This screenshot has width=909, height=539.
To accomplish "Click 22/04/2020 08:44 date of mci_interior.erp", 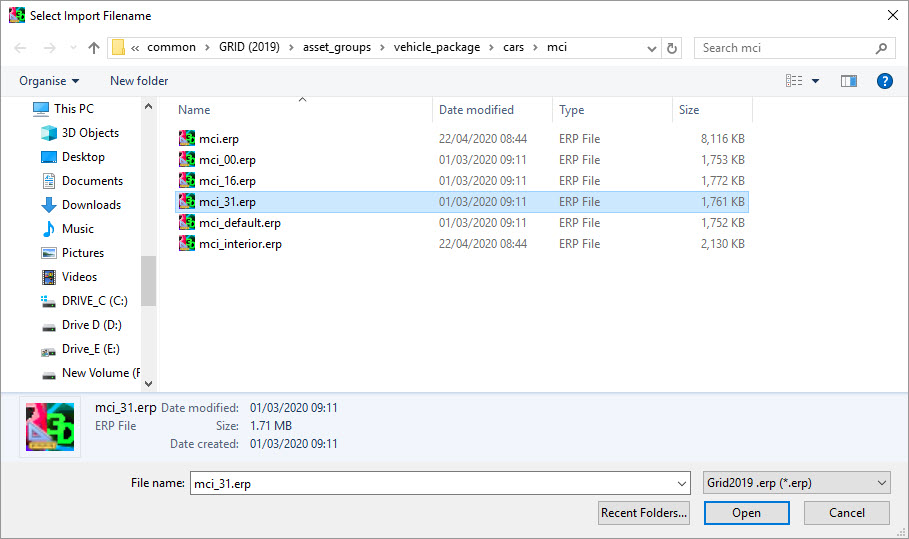I will (483, 244).
